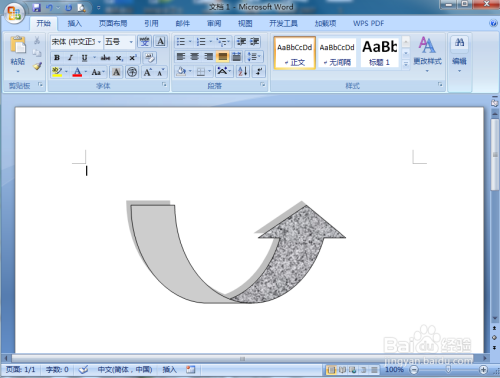Activate the Format Painter brush
The height and width of the screenshot is (378, 500).
tap(37, 66)
